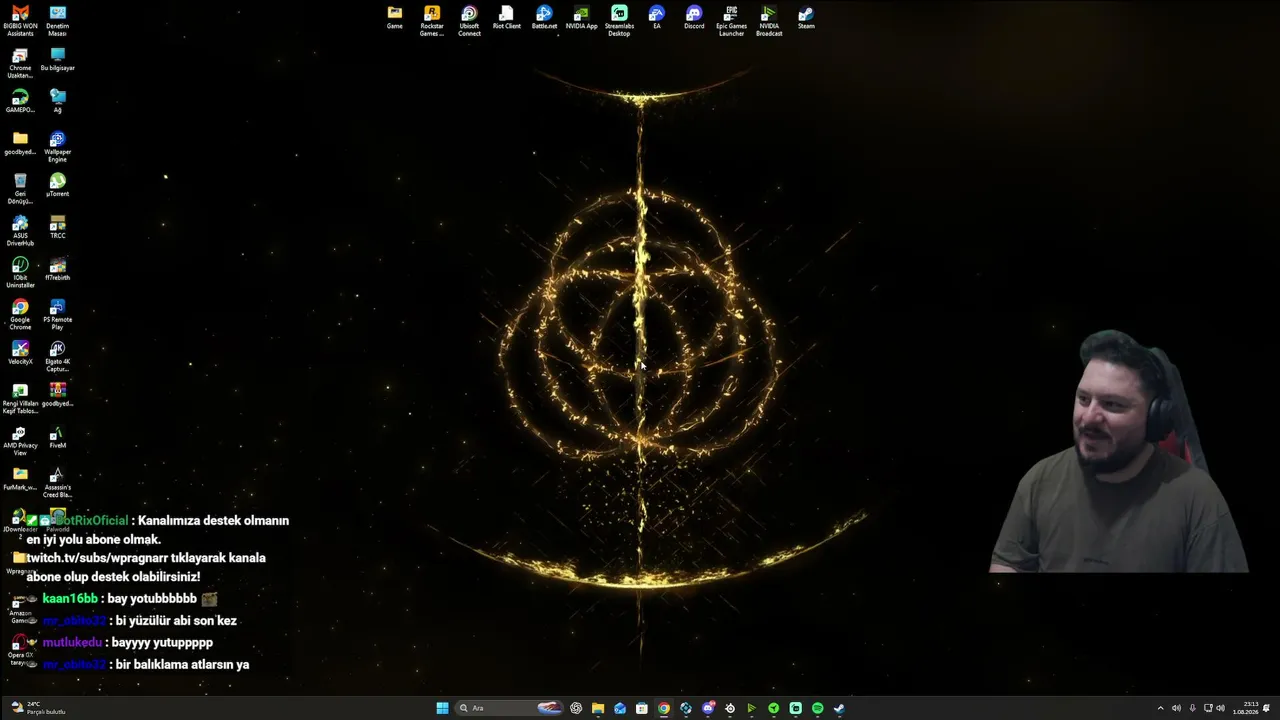Open Spotify from the taskbar

(817, 708)
